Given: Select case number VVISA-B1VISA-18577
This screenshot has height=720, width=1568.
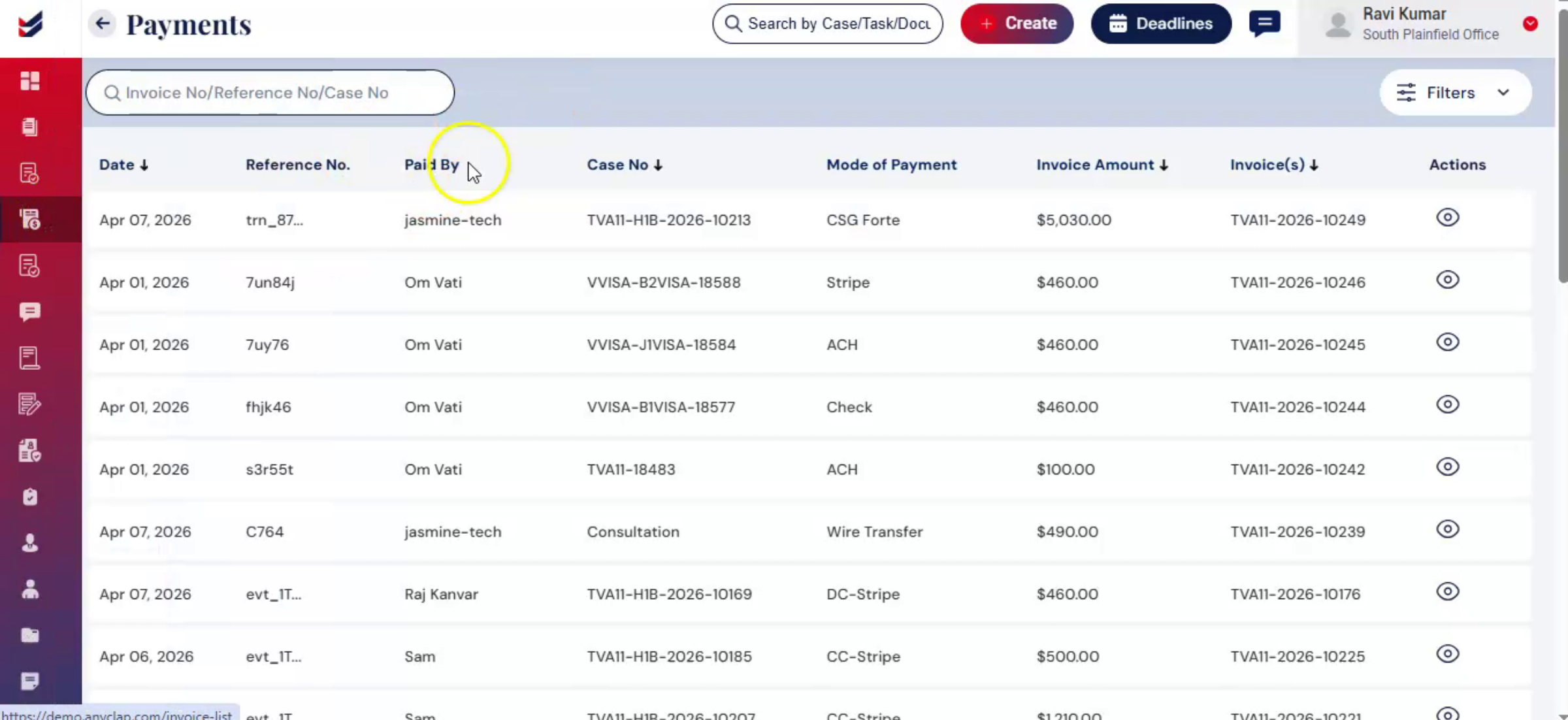Looking at the screenshot, I should pos(661,407).
